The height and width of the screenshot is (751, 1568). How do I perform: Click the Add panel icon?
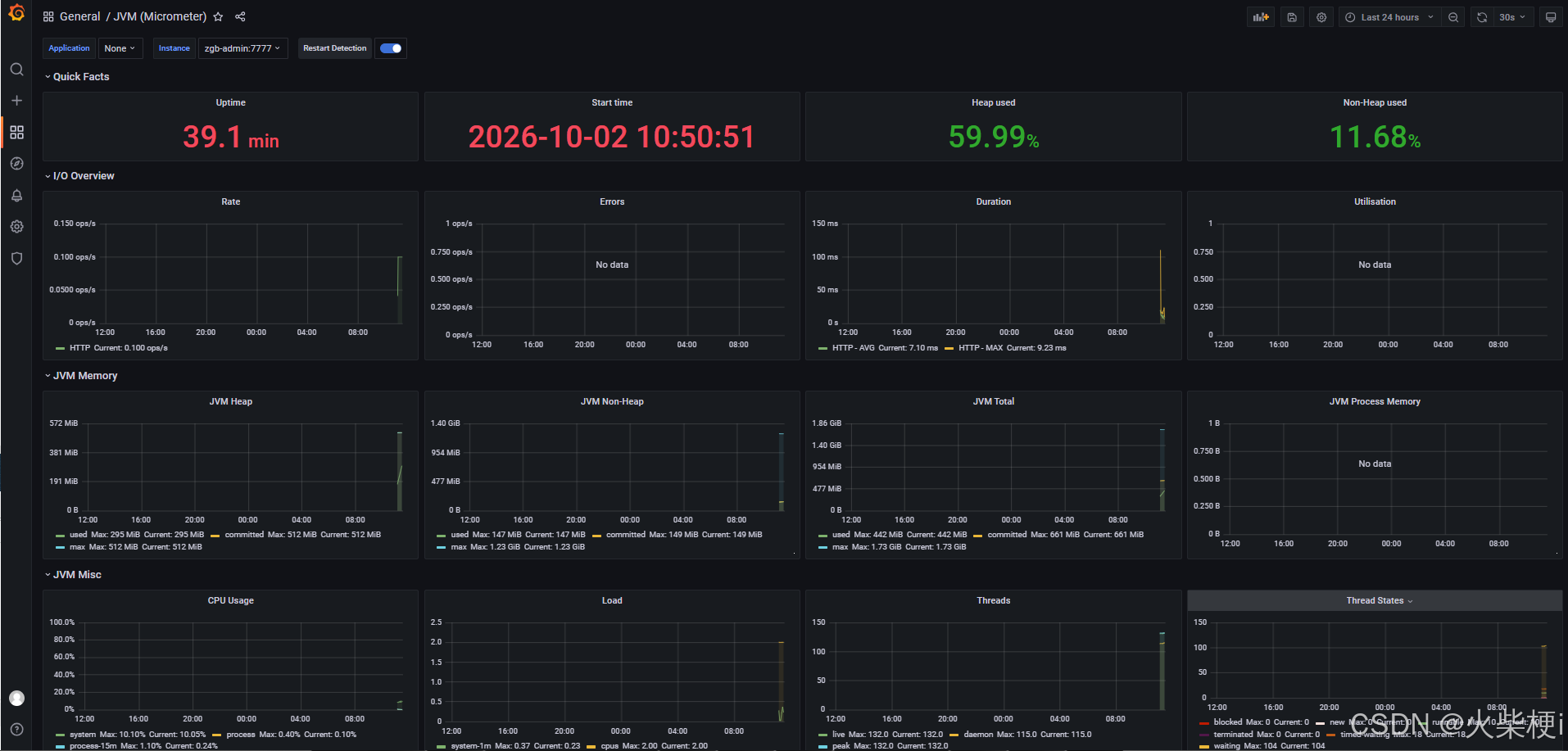coord(1261,17)
